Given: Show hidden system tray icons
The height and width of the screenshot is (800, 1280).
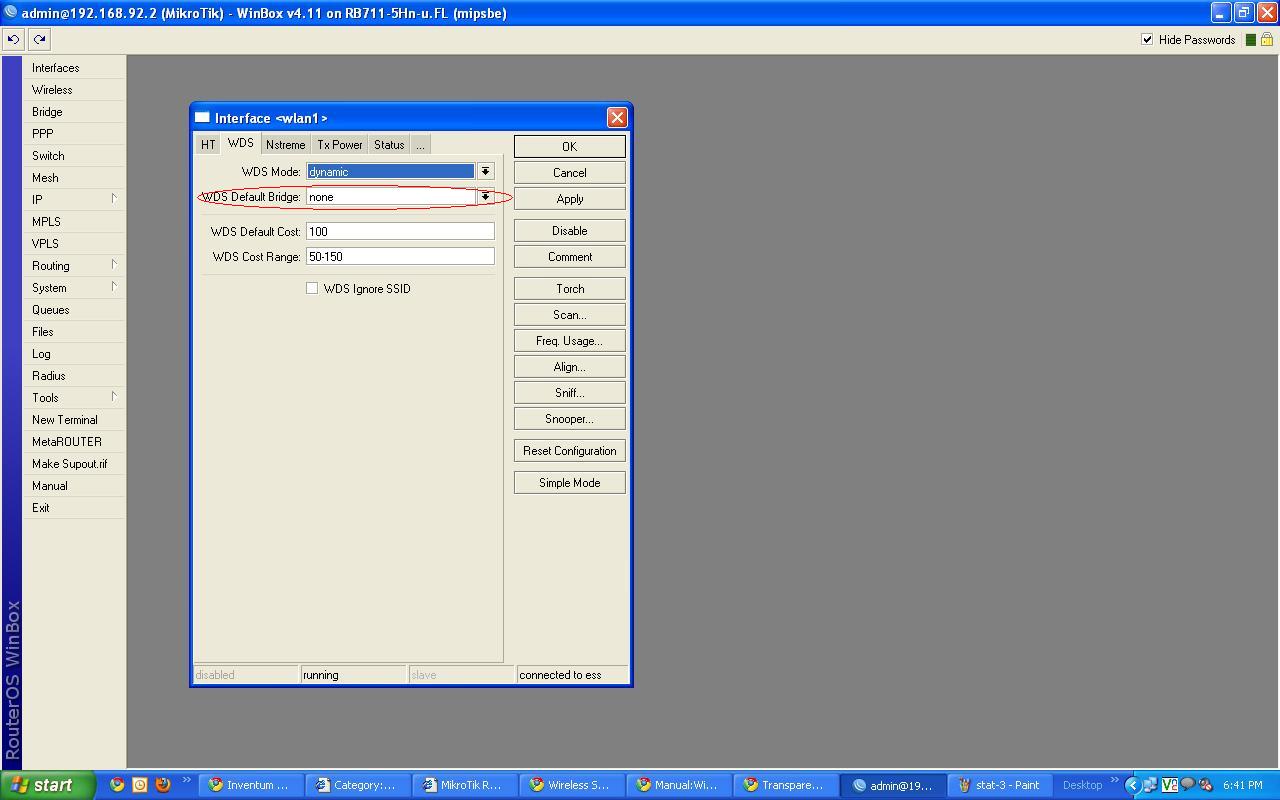Looking at the screenshot, I should 1132,785.
